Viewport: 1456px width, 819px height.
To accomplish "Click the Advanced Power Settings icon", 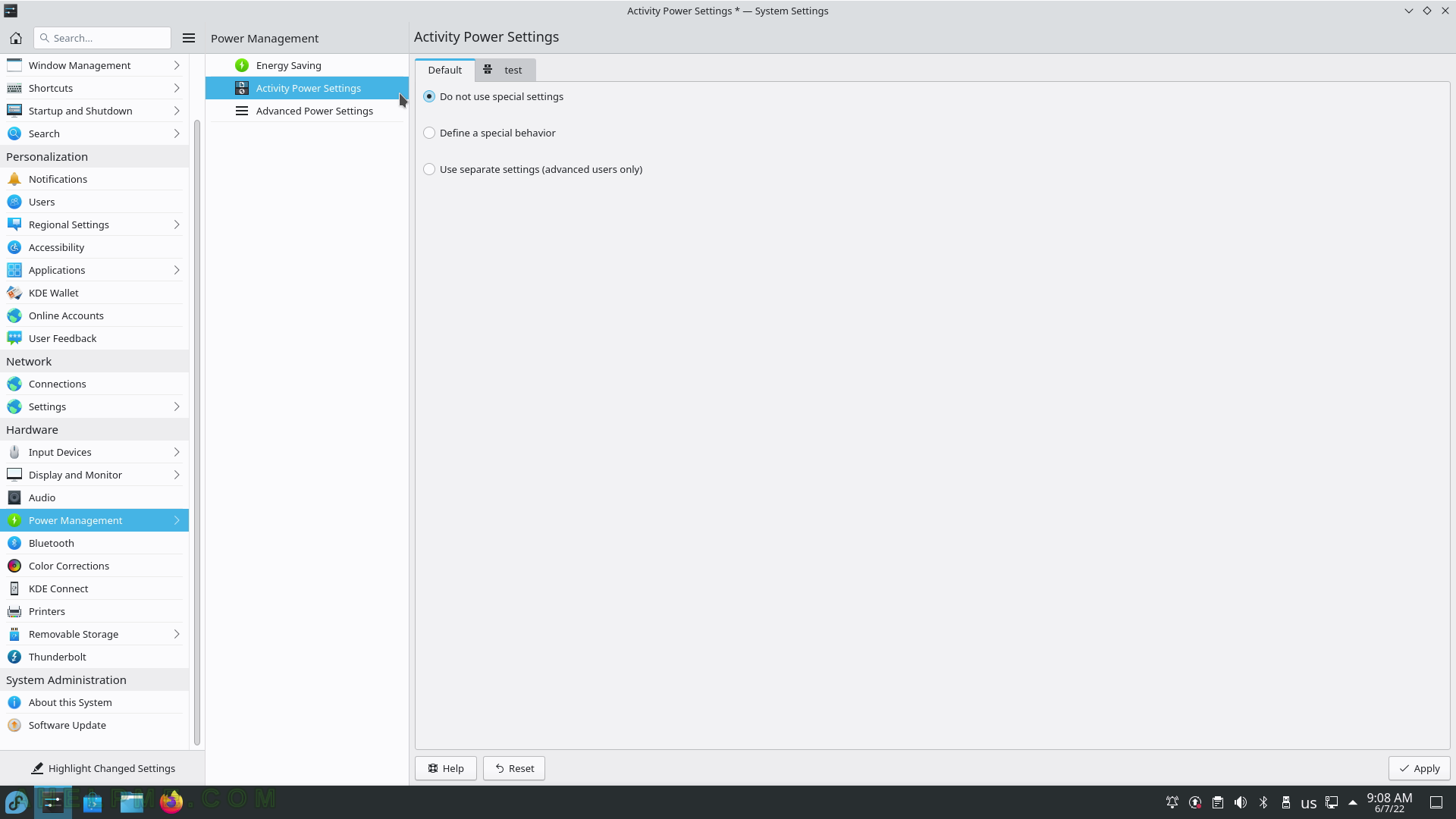I will (x=242, y=111).
